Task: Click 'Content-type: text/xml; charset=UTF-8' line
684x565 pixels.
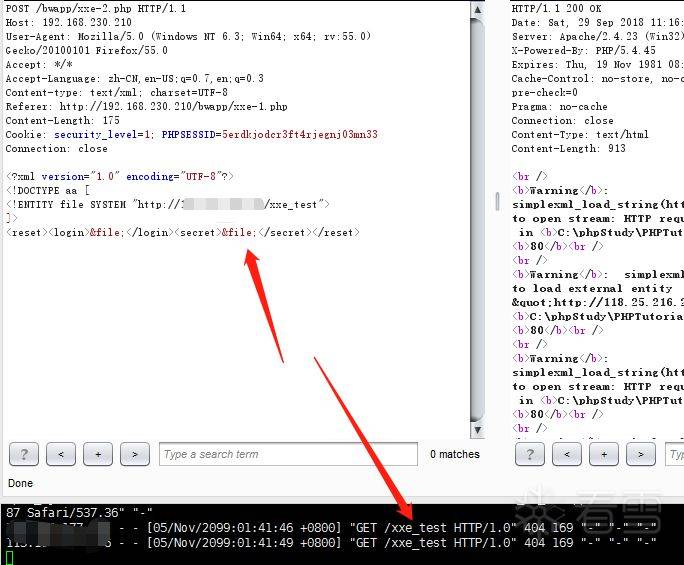Action: [116, 92]
